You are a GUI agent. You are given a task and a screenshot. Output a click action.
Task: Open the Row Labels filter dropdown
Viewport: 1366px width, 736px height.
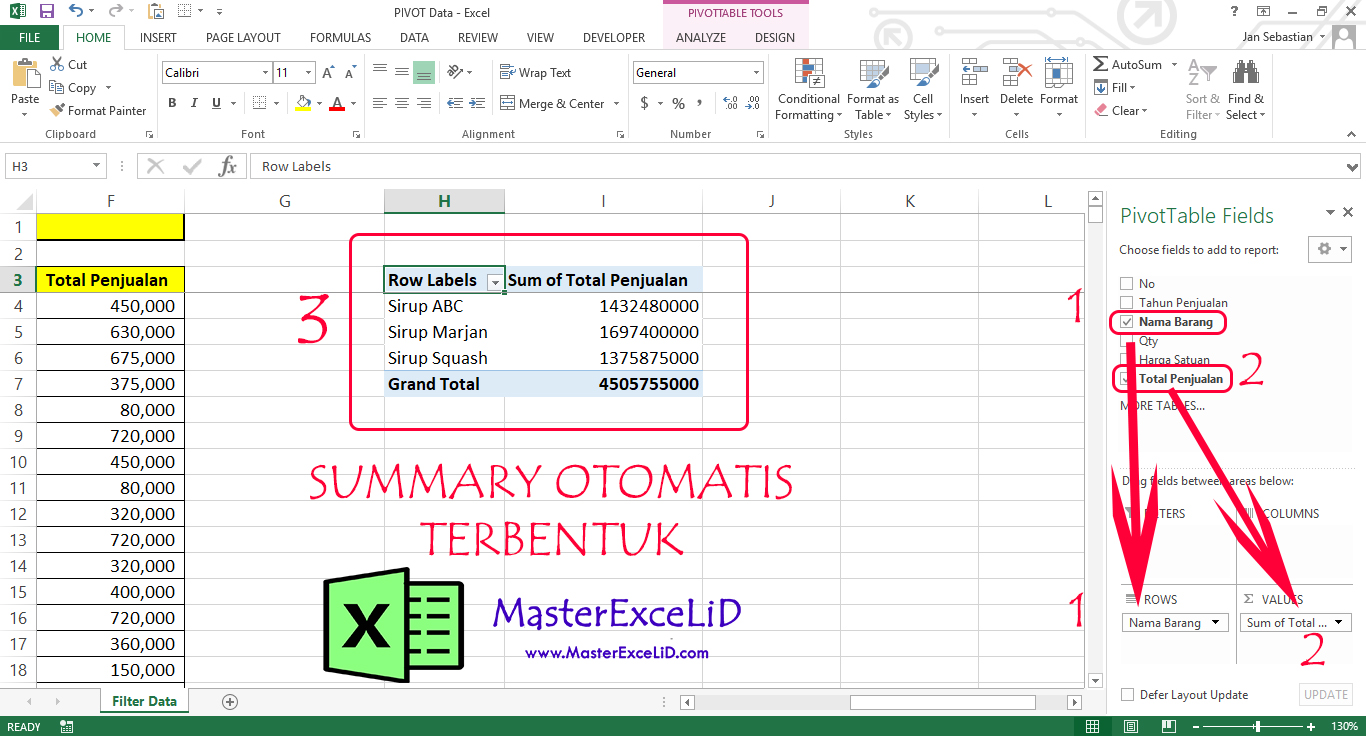[x=494, y=282]
